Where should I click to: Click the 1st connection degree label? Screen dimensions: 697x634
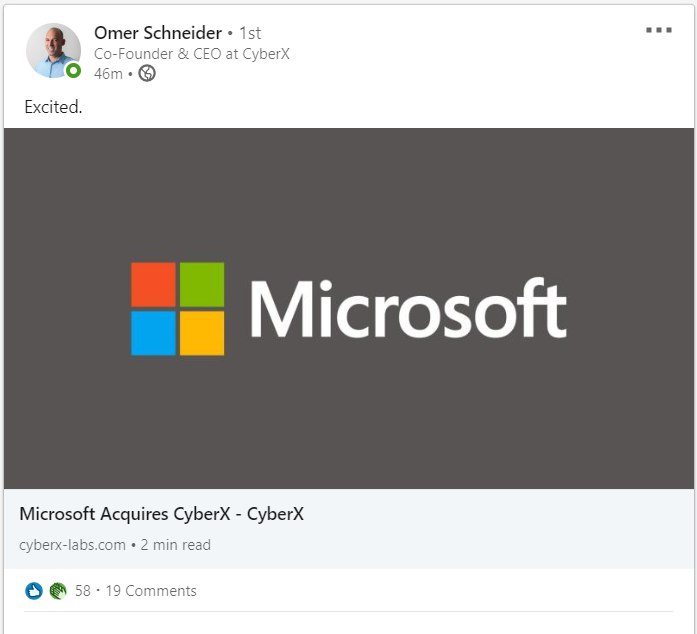250,33
